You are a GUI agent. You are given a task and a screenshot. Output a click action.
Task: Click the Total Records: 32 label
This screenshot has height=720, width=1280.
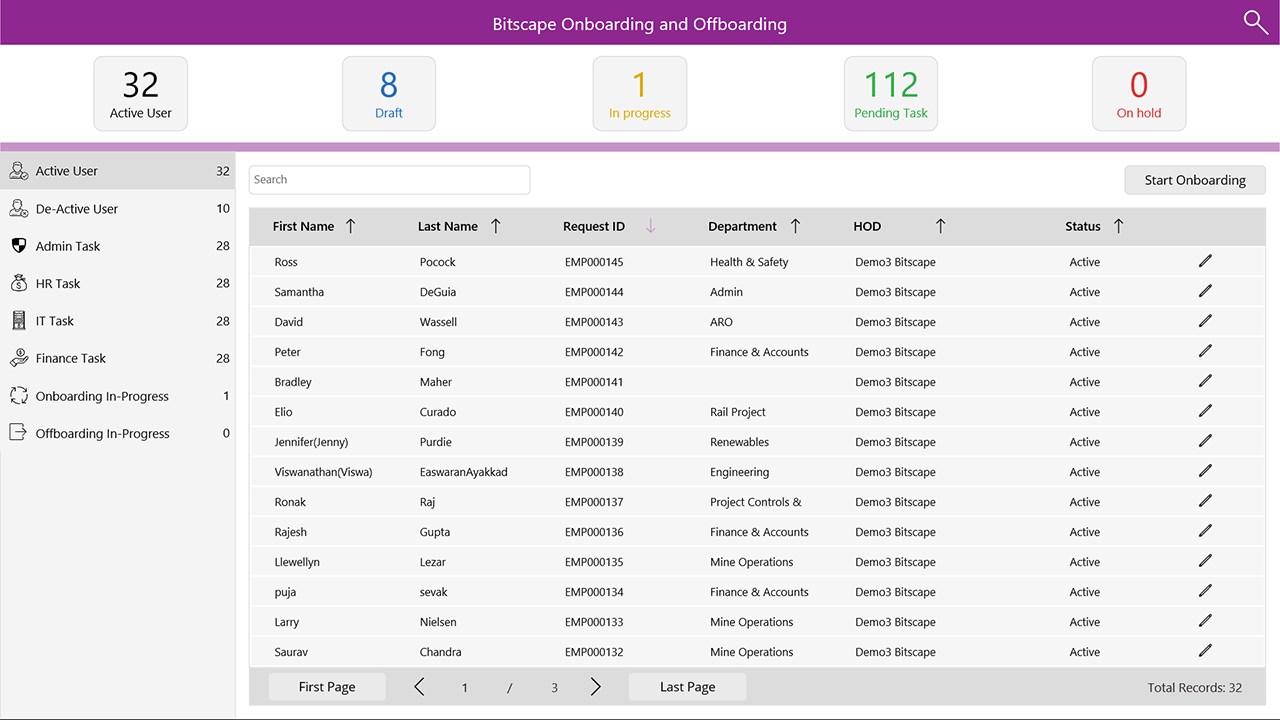1195,688
